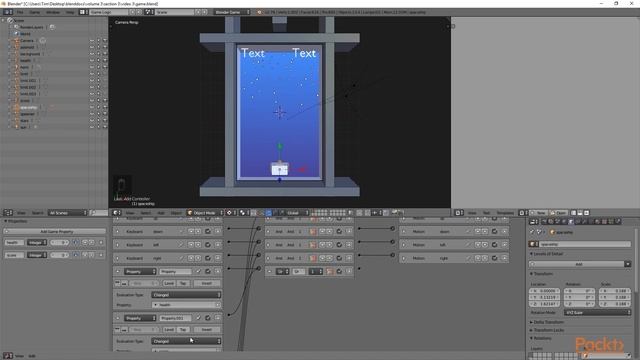Open the Blender Game engine dropdown
The height and width of the screenshot is (360, 640).
(232, 12)
